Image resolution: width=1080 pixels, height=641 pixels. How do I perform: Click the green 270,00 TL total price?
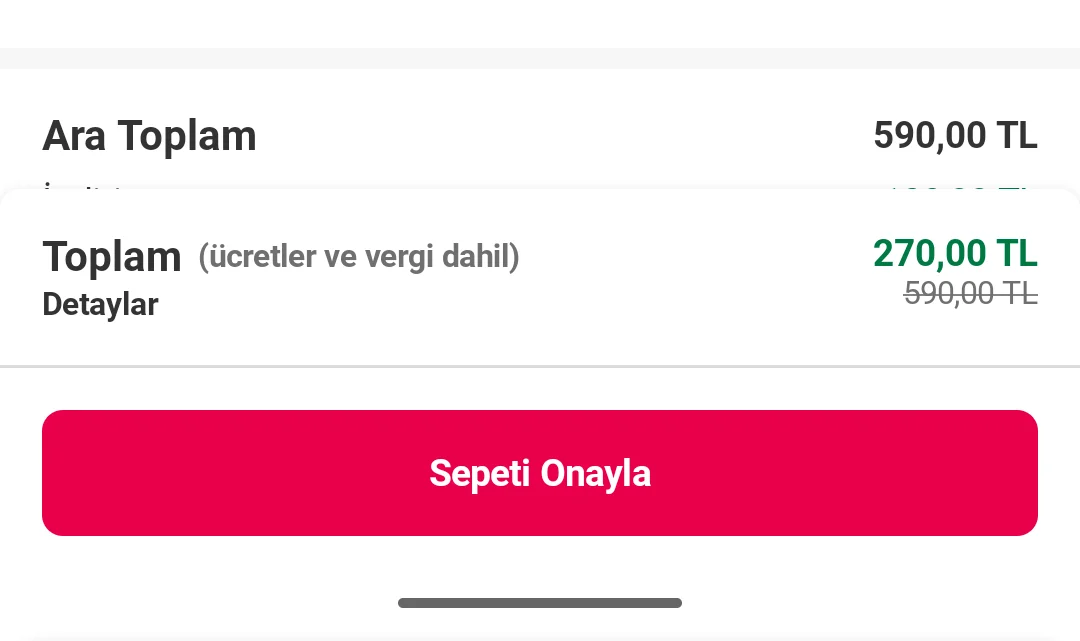(x=955, y=253)
